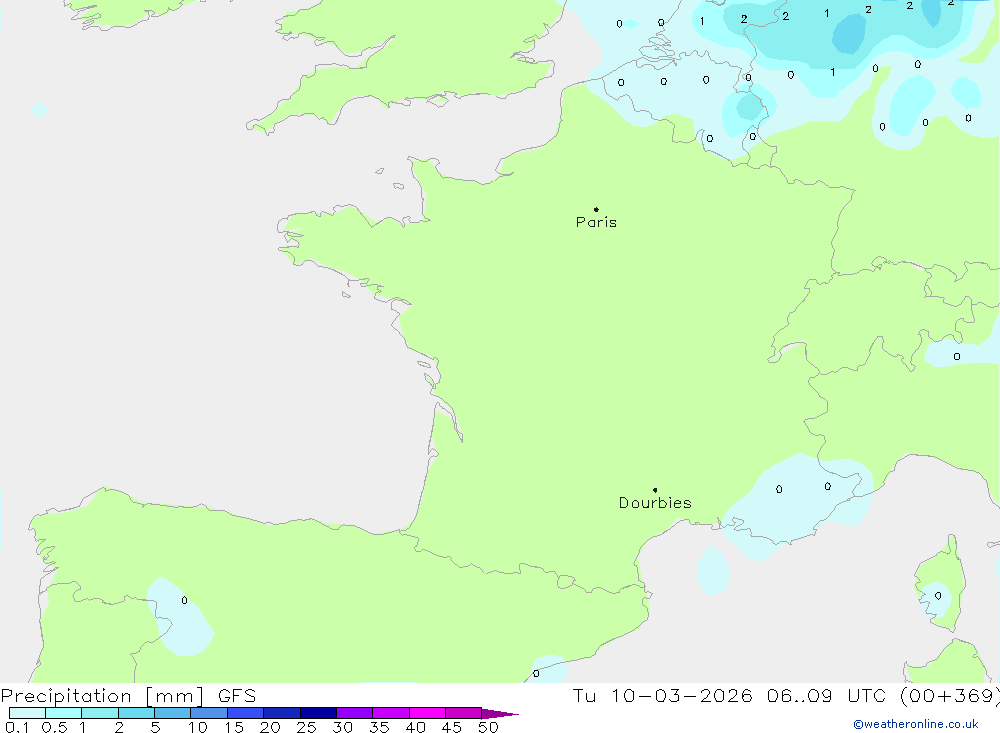Select the 45–50 mm legend color swatch
This screenshot has height=733, width=1000.
tap(464, 713)
